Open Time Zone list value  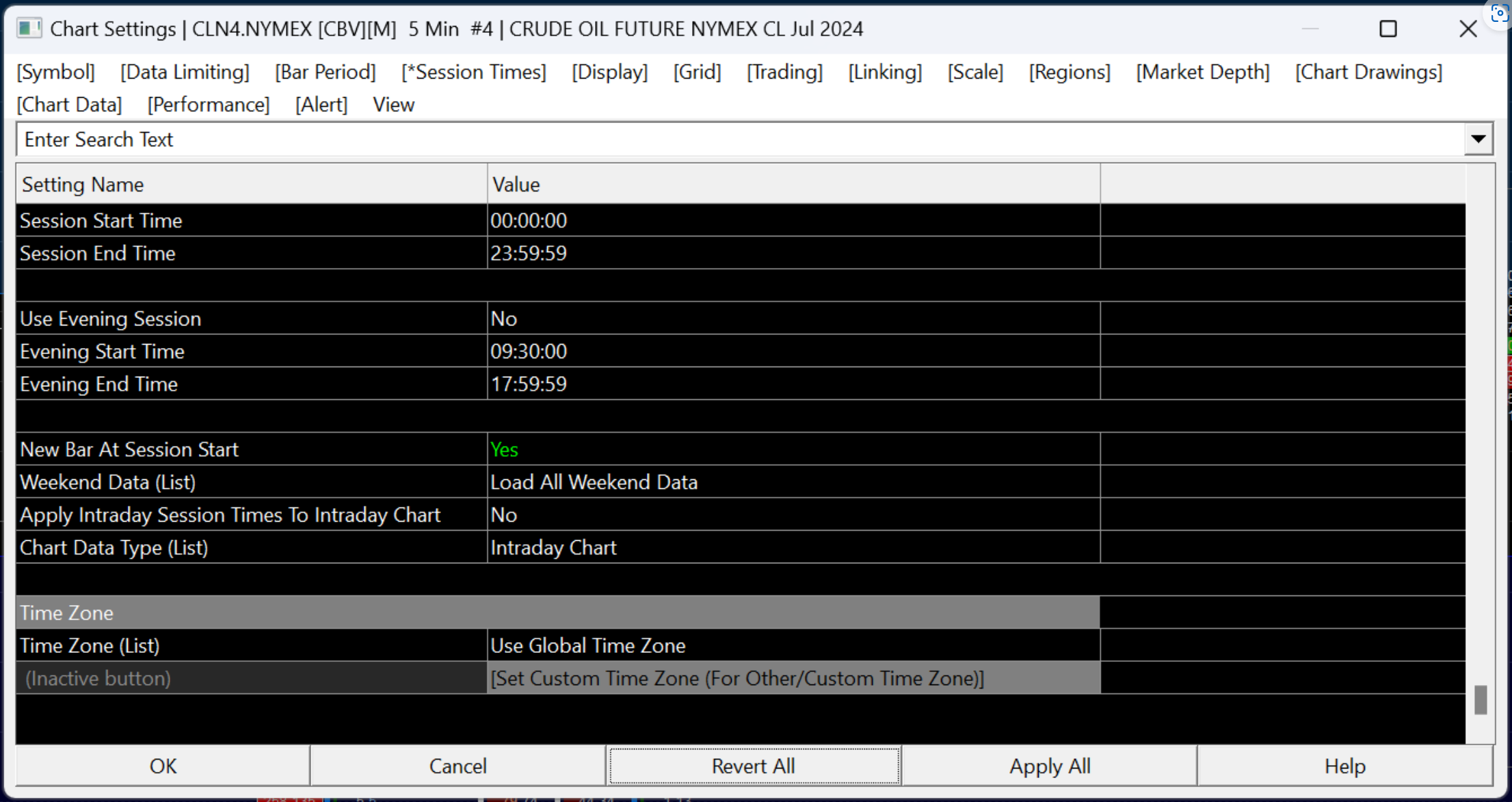click(793, 645)
